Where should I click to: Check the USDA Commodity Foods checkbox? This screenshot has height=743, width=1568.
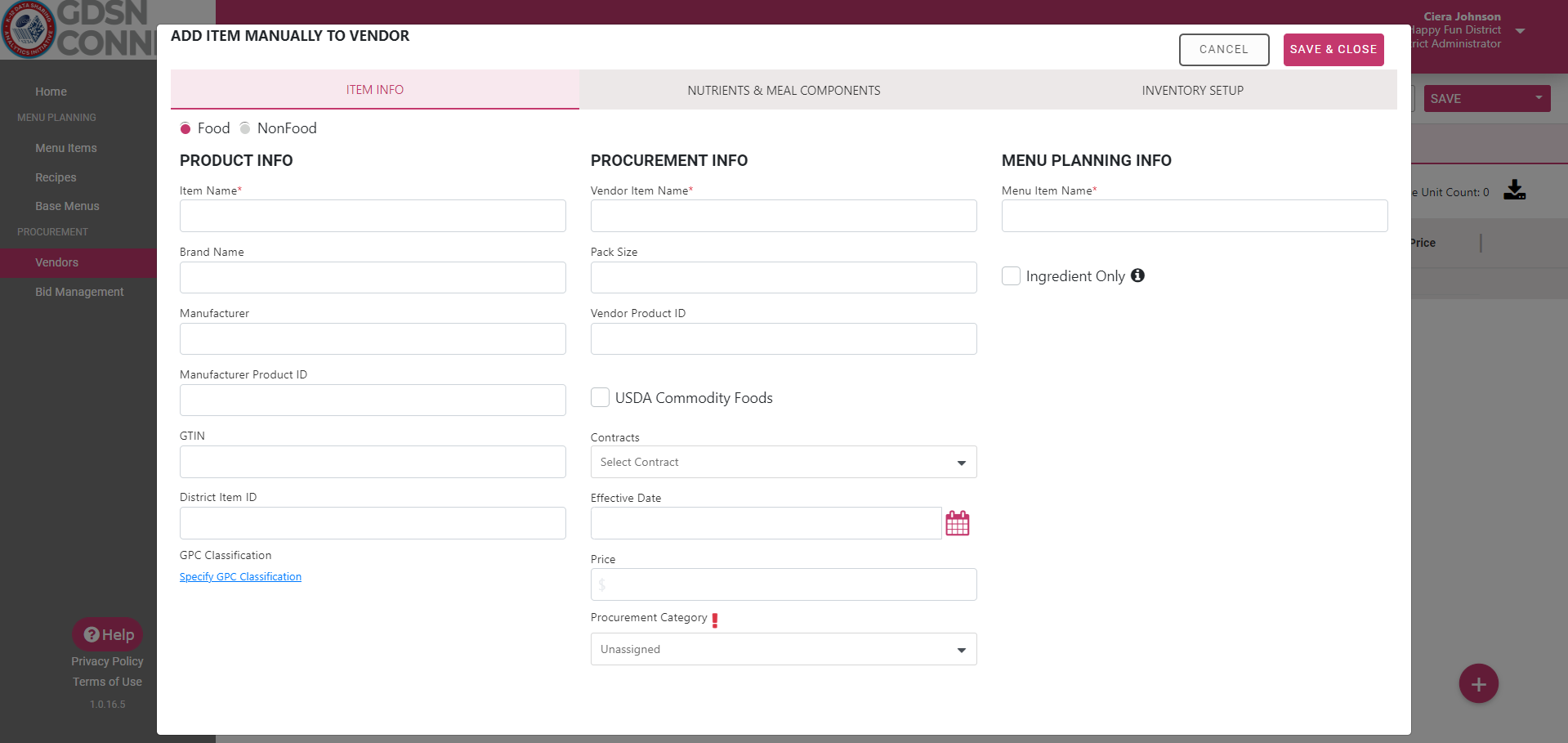click(600, 397)
